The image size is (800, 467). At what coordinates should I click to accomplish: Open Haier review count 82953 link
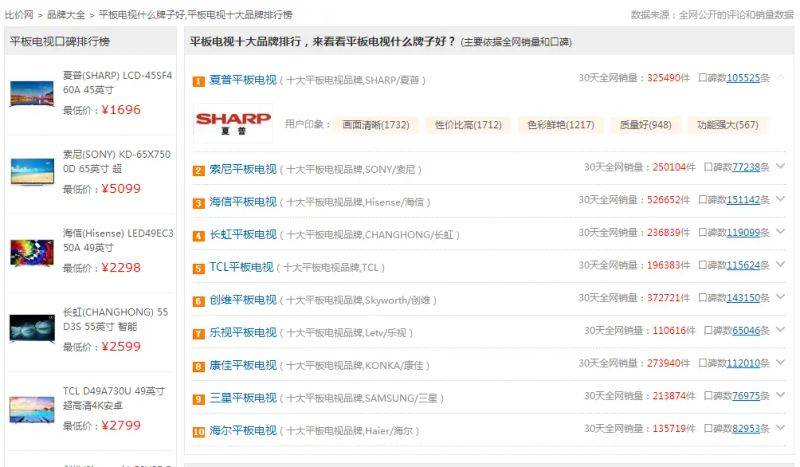[746, 429]
